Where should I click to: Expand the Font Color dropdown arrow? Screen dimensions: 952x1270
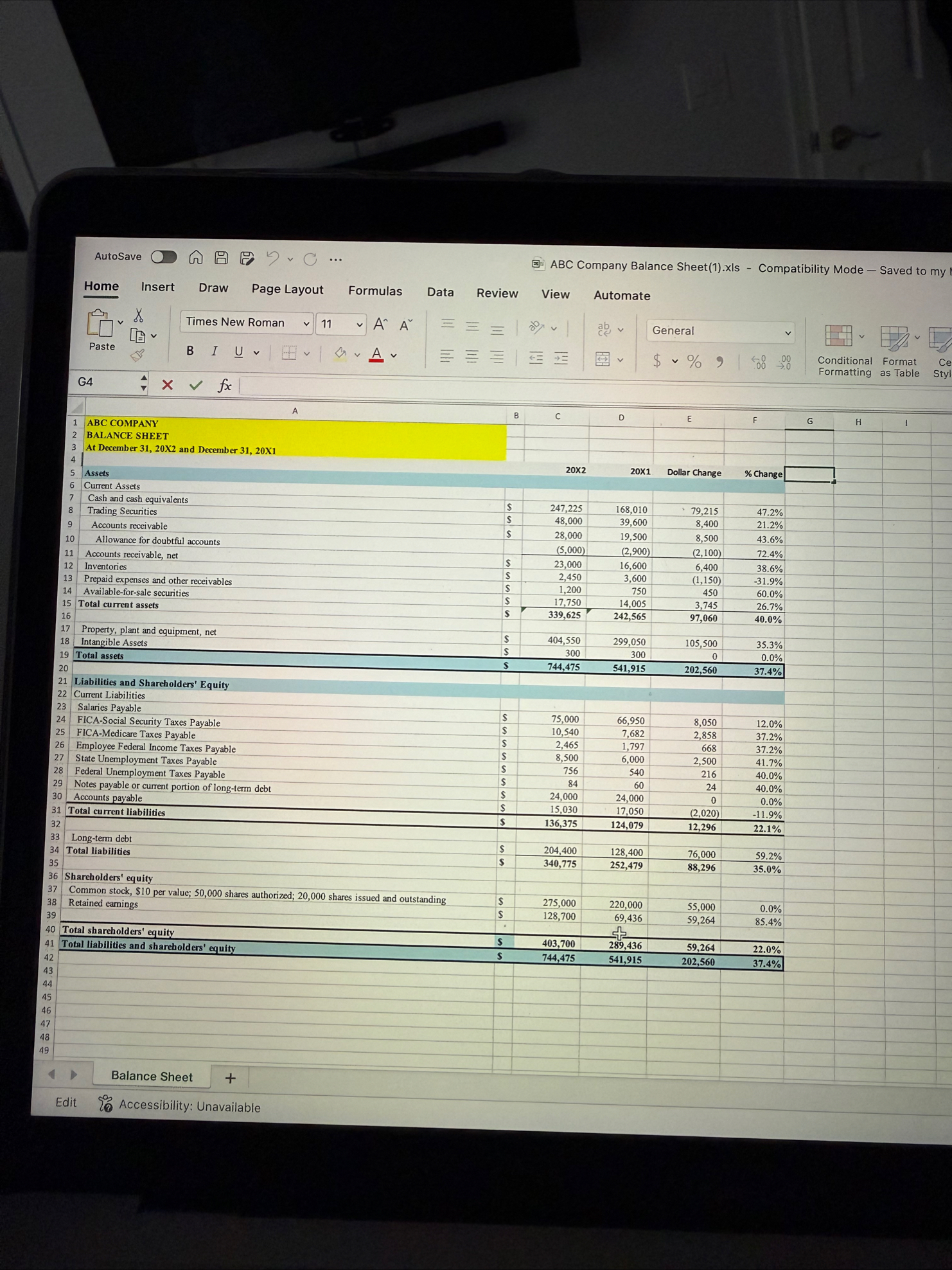394,355
